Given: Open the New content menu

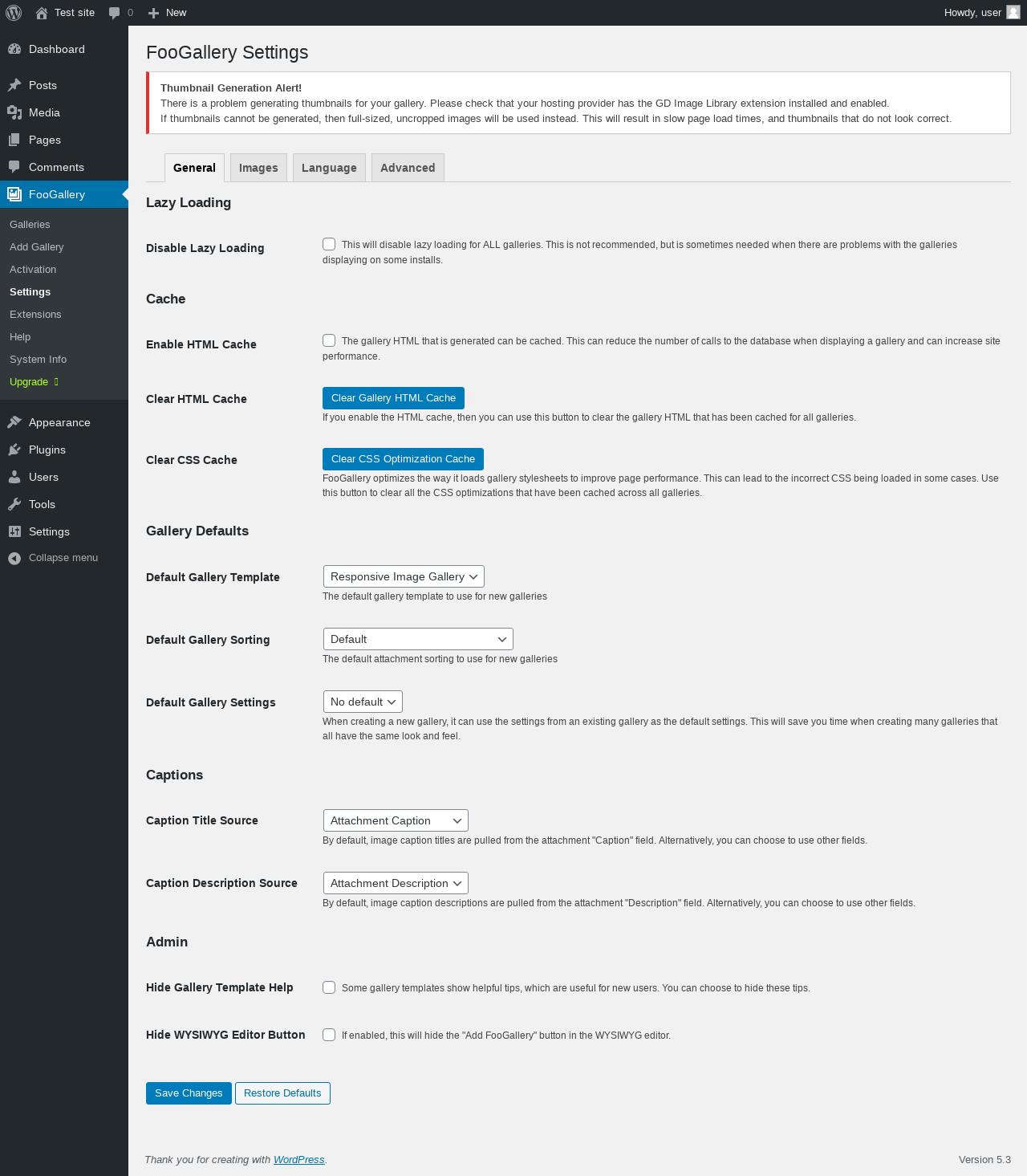Looking at the screenshot, I should pyautogui.click(x=167, y=13).
